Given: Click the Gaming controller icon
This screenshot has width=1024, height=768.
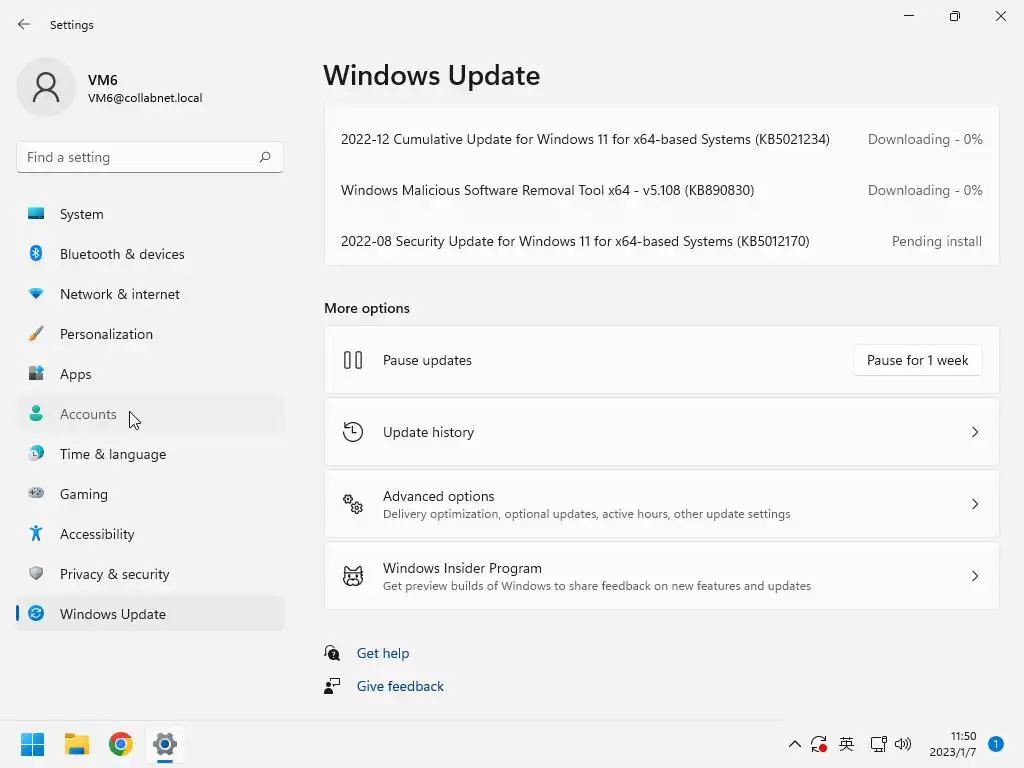Looking at the screenshot, I should point(36,494).
